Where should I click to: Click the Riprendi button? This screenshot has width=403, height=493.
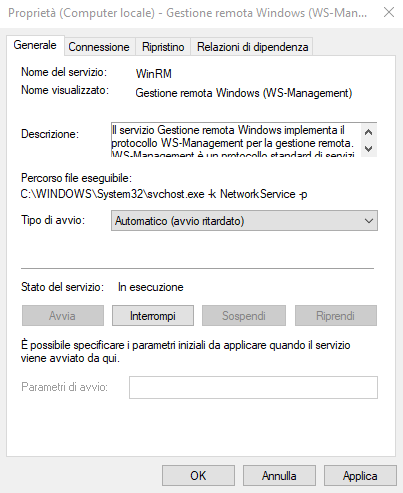(336, 316)
